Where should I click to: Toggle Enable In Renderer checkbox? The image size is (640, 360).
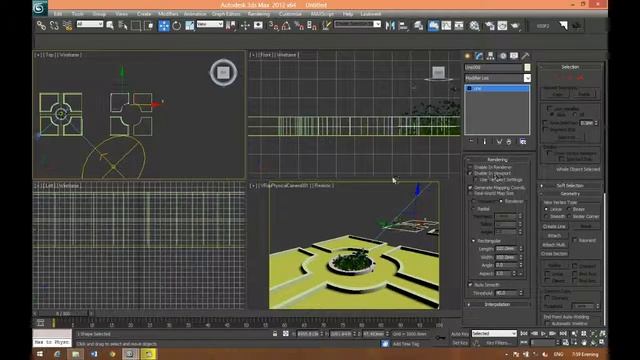coord(470,167)
